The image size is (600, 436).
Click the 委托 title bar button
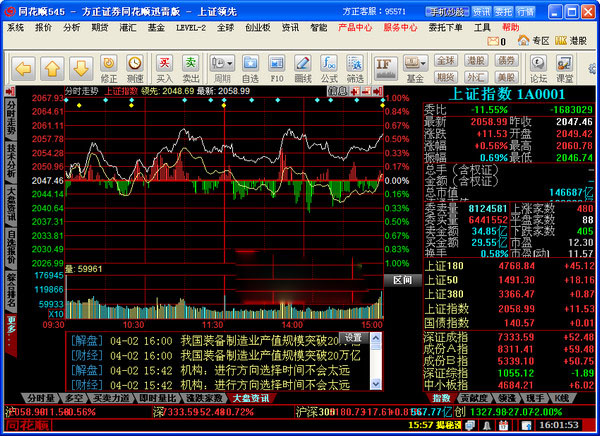pyautogui.click(x=503, y=12)
